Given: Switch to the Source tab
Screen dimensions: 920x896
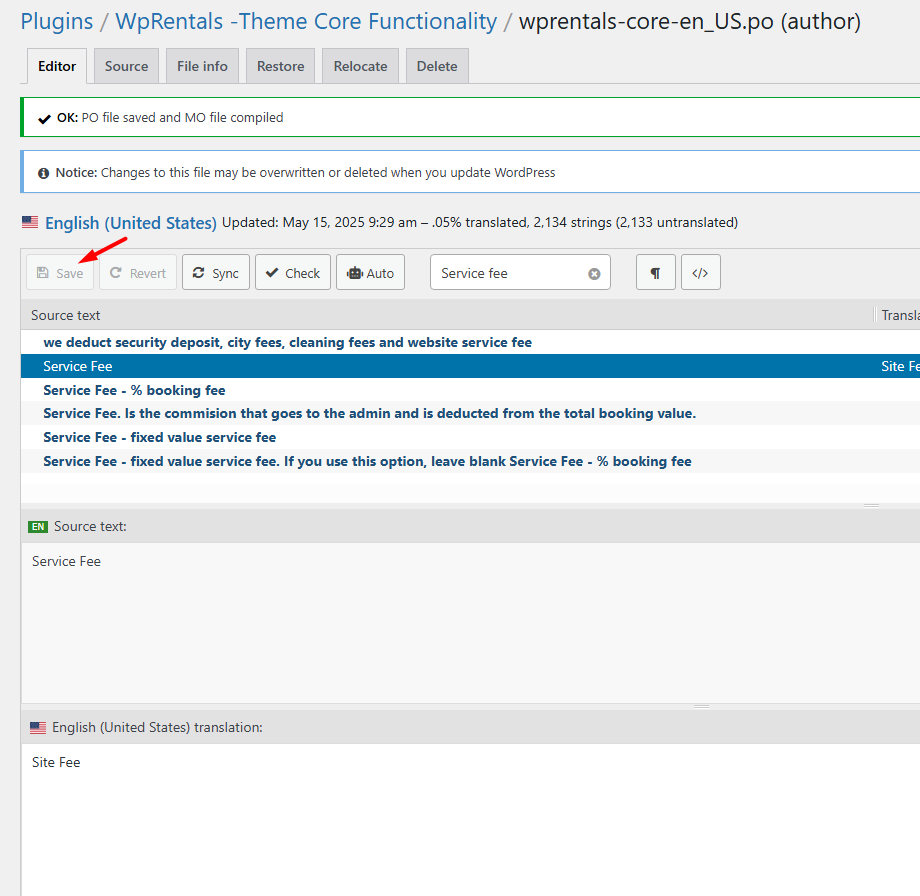Looking at the screenshot, I should [x=126, y=66].
